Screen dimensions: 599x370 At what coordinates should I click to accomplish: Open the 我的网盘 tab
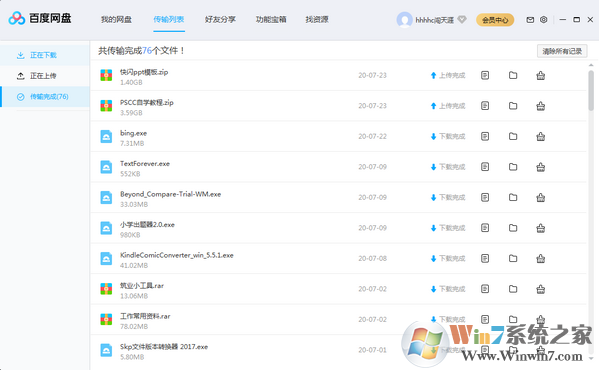click(x=116, y=19)
